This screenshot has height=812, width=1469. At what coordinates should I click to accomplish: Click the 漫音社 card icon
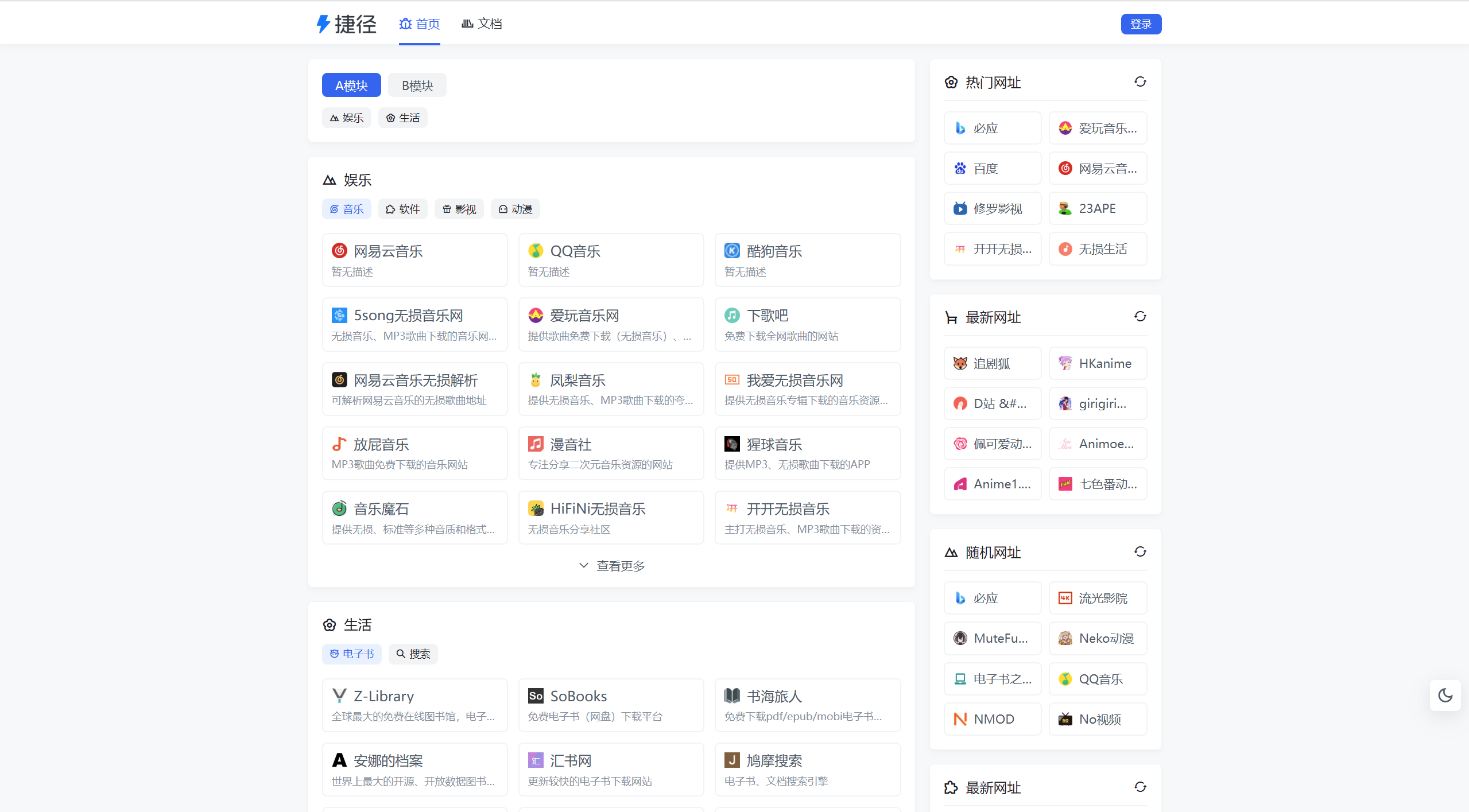(x=536, y=444)
